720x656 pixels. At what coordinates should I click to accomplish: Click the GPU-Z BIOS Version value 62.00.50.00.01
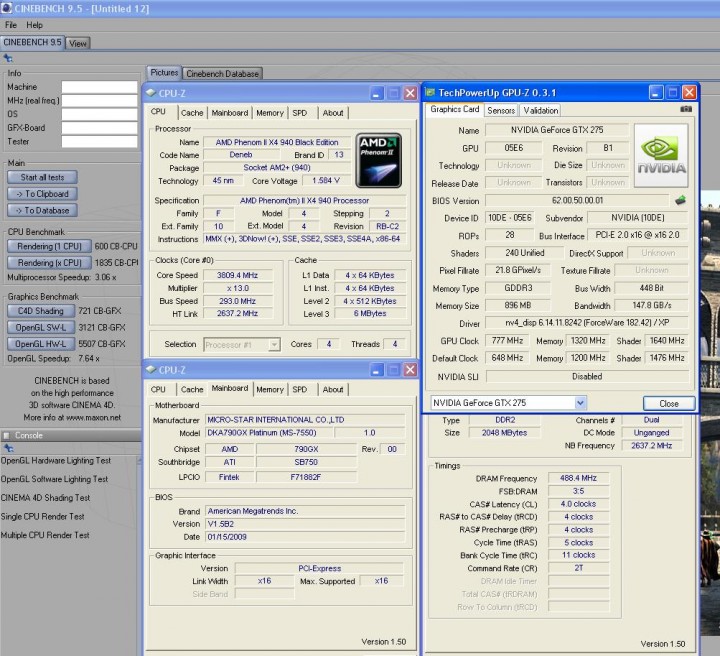tap(577, 200)
